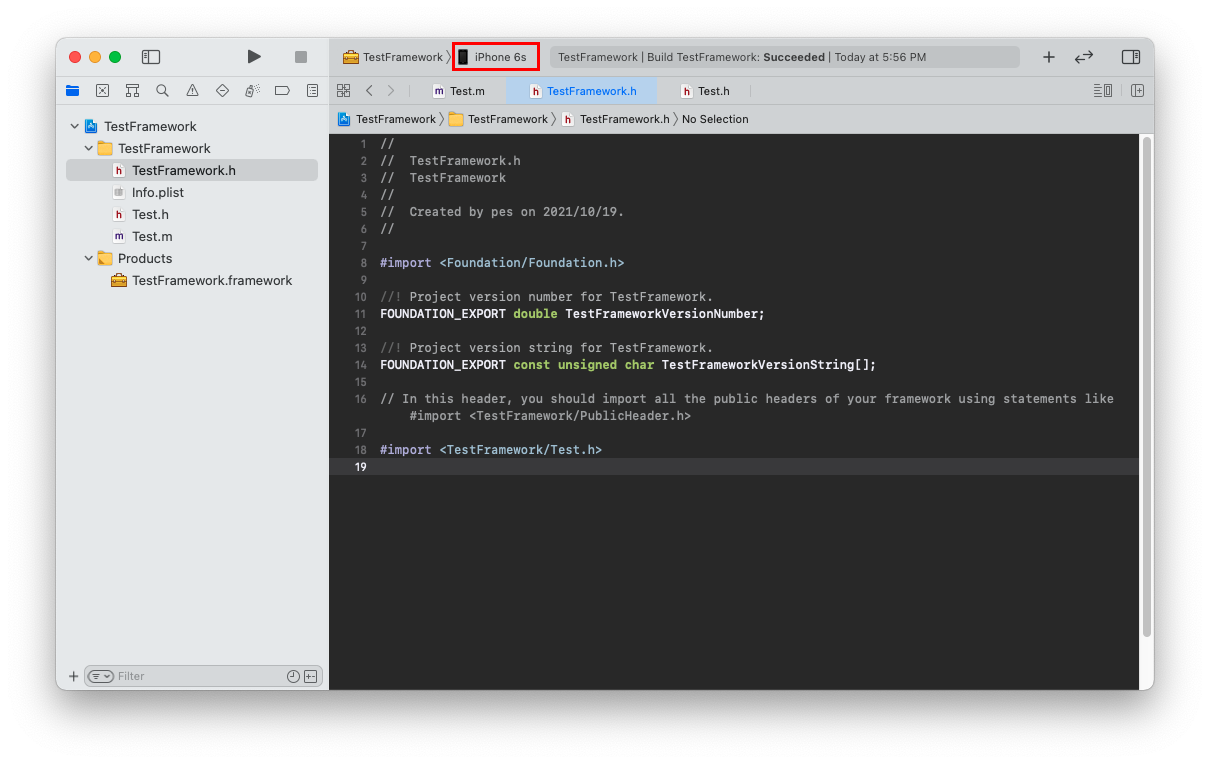Click line number 19 in gutter

click(360, 467)
